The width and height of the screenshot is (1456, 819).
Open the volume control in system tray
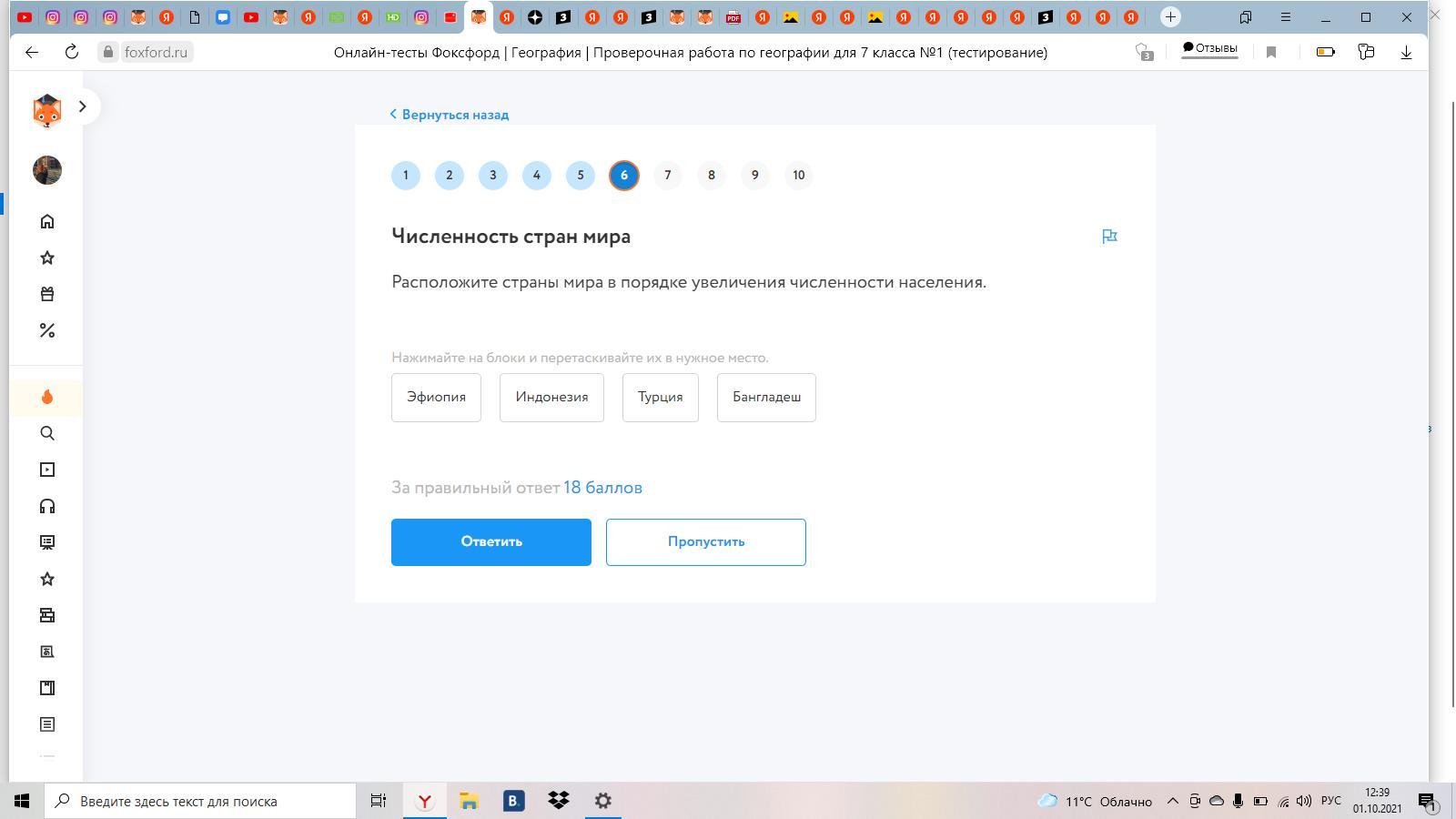tap(1304, 802)
